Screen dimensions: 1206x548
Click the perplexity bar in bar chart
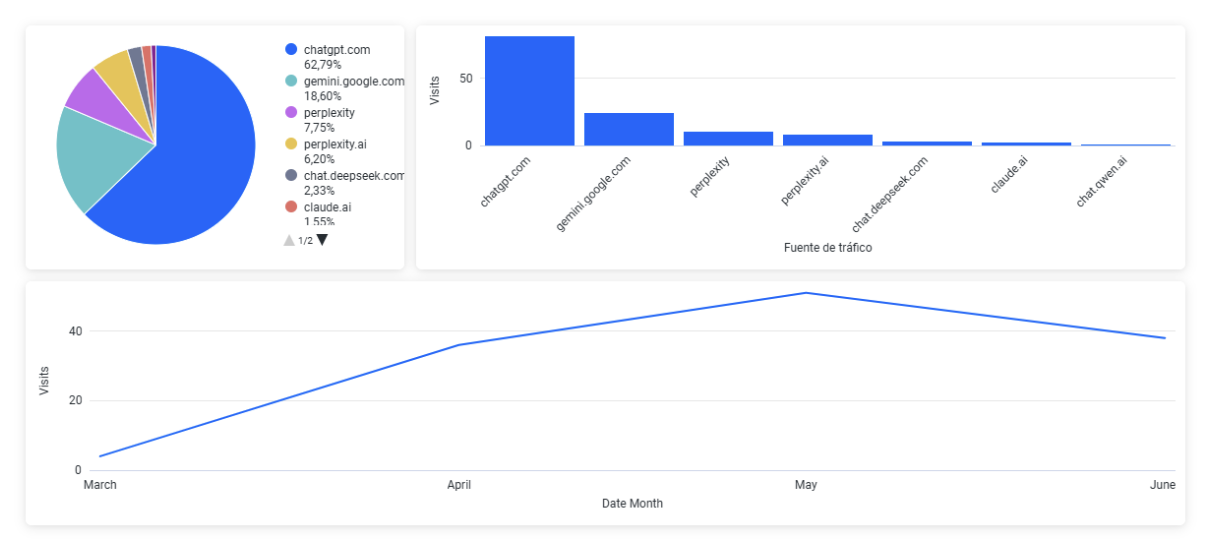[728, 139]
